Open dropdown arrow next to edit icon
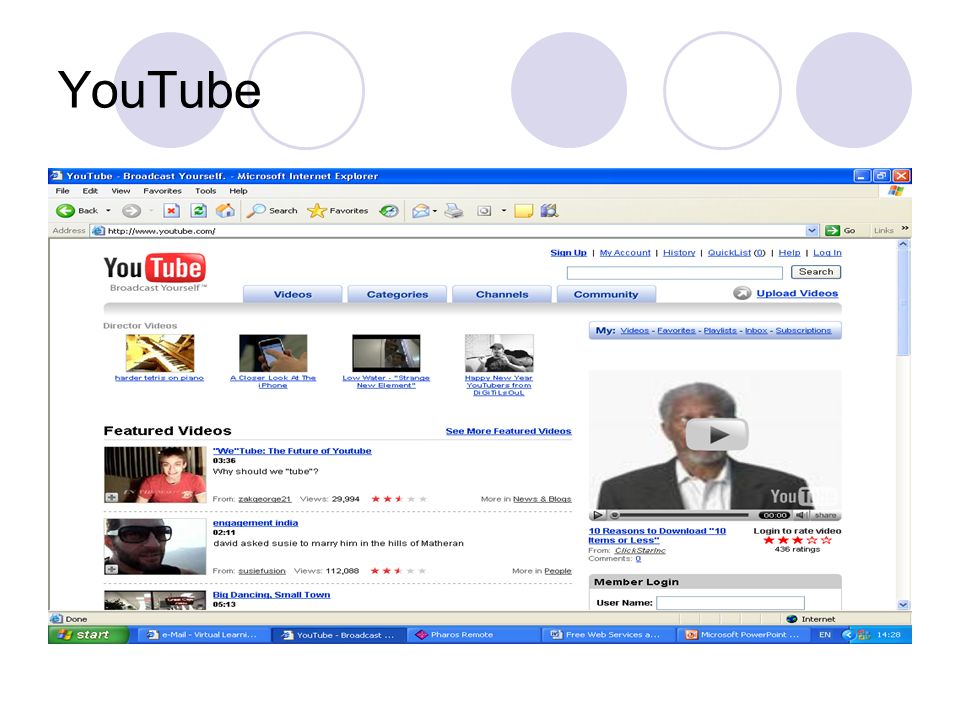 pos(504,211)
